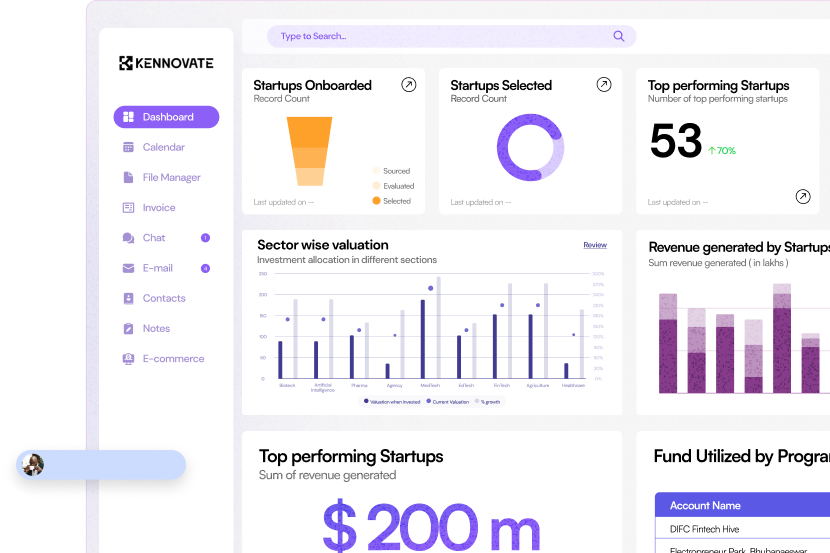
Task: Click the Calendar icon in sidebar
Action: tap(128, 147)
